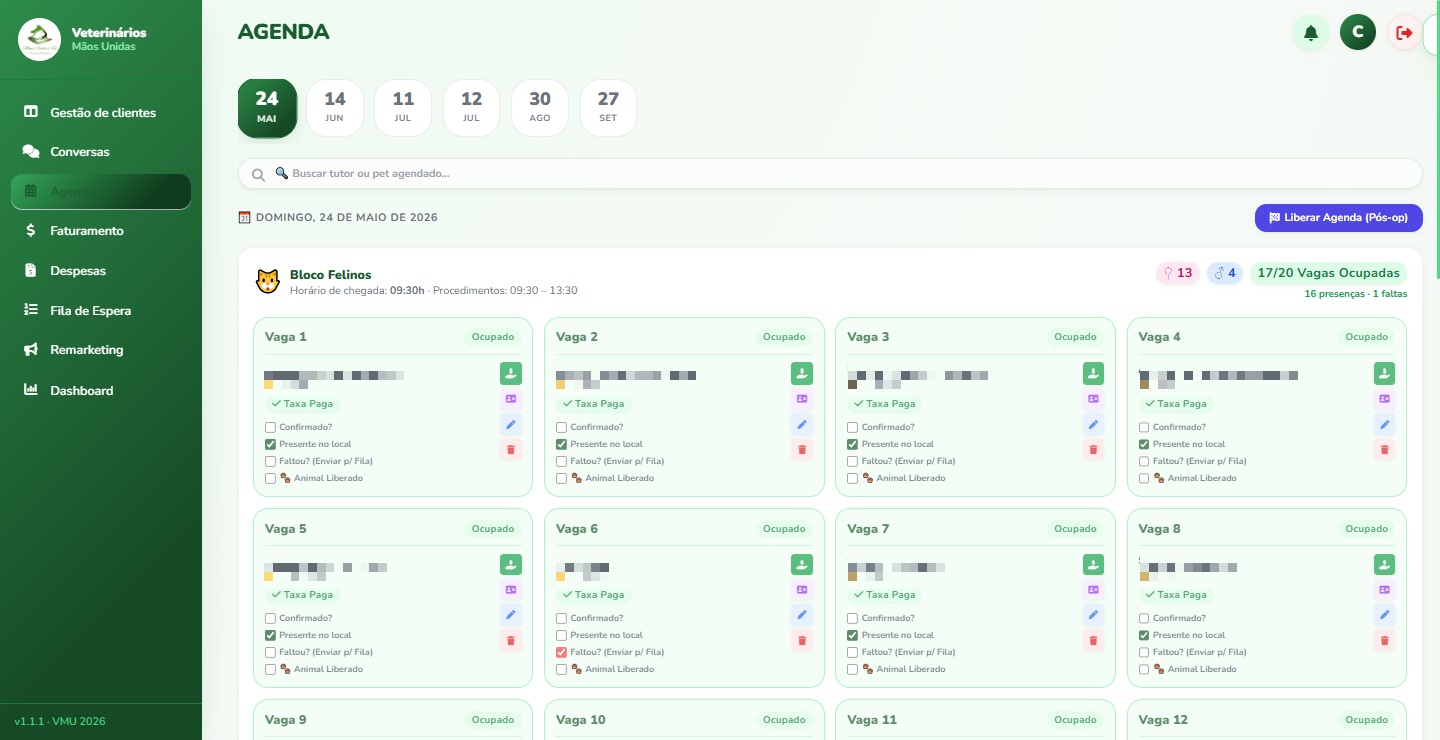Open Remarketing in sidebar
Viewport: 1440px width, 740px height.
pyautogui.click(x=101, y=350)
